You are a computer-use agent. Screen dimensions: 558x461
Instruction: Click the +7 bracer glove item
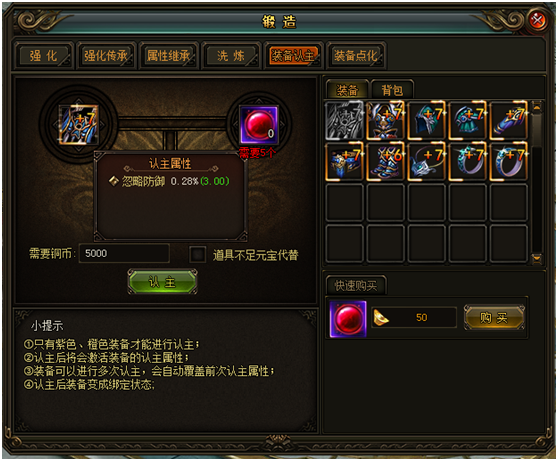point(508,120)
